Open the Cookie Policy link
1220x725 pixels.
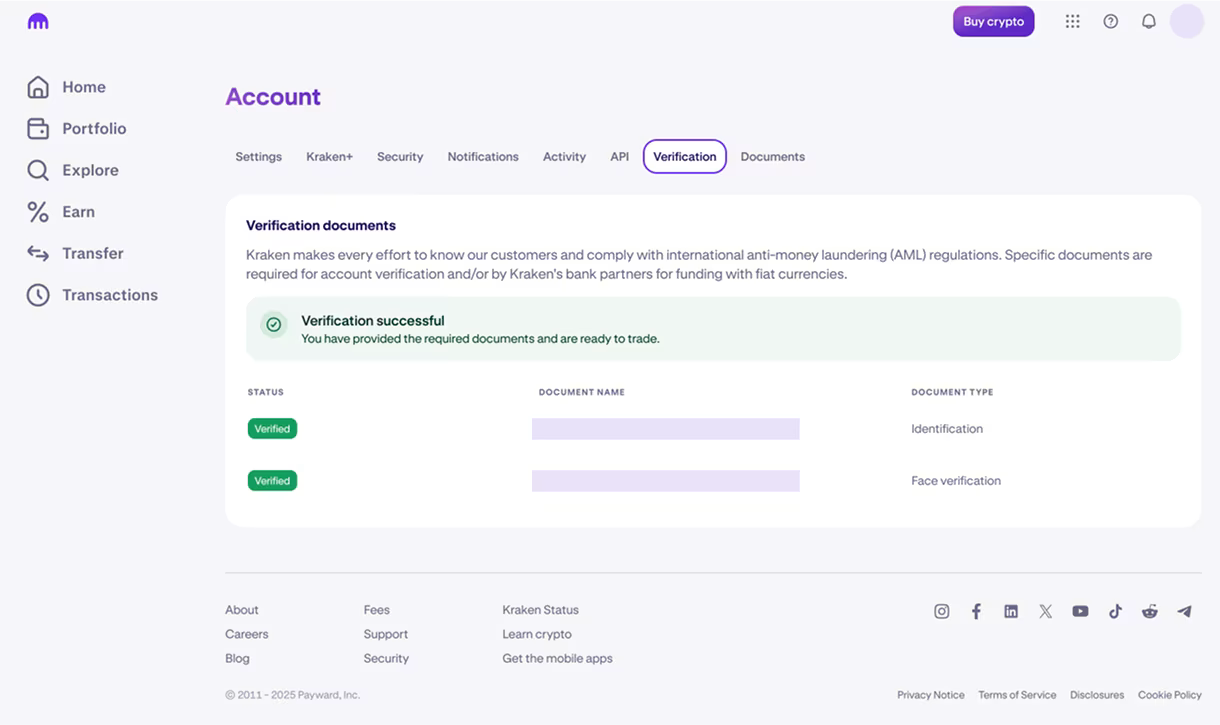click(1170, 695)
